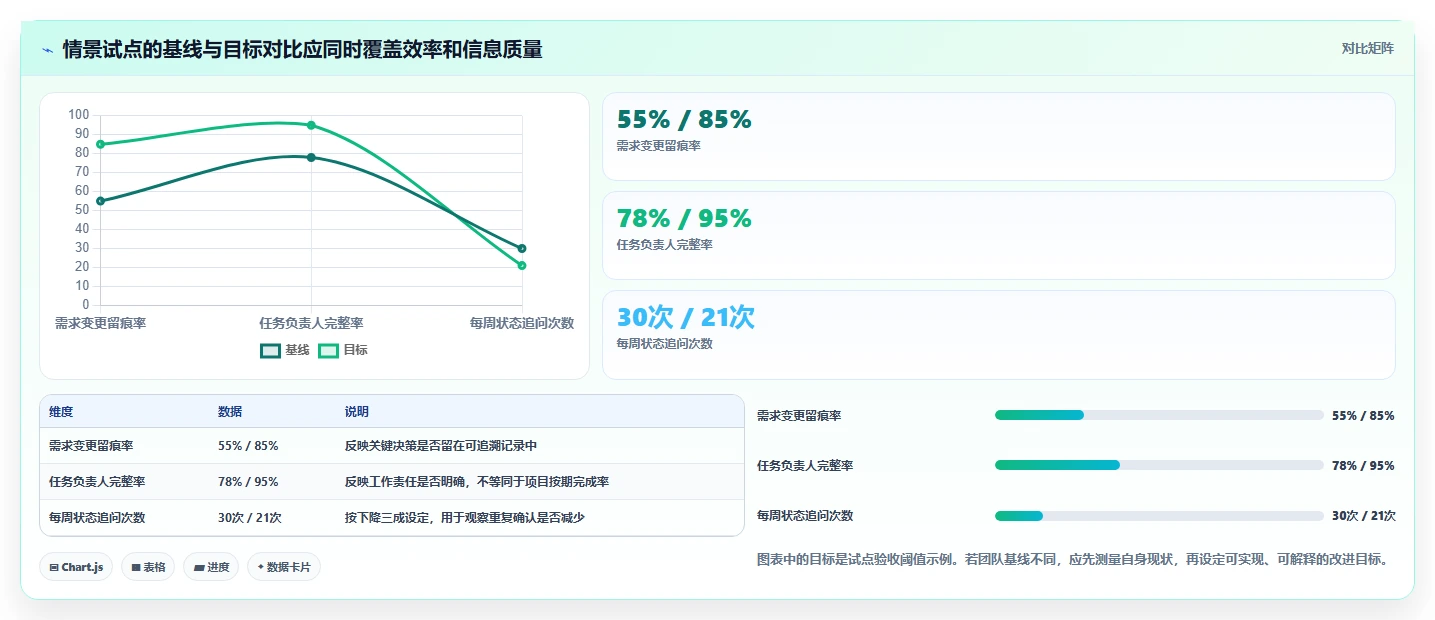Click the 78% / 95% data card value
1435x620 pixels.
tap(684, 218)
